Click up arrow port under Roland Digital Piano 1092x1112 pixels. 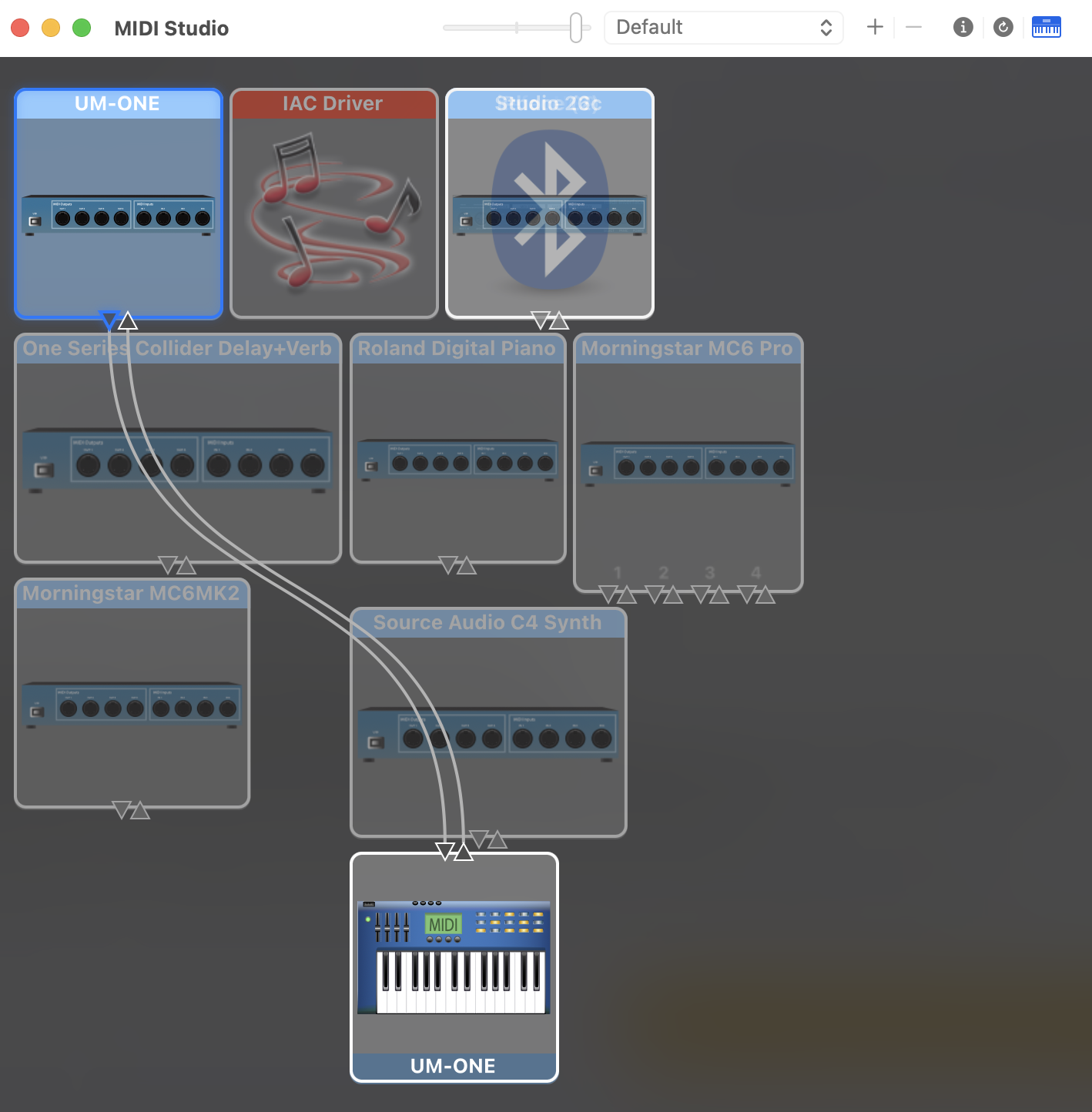(467, 565)
